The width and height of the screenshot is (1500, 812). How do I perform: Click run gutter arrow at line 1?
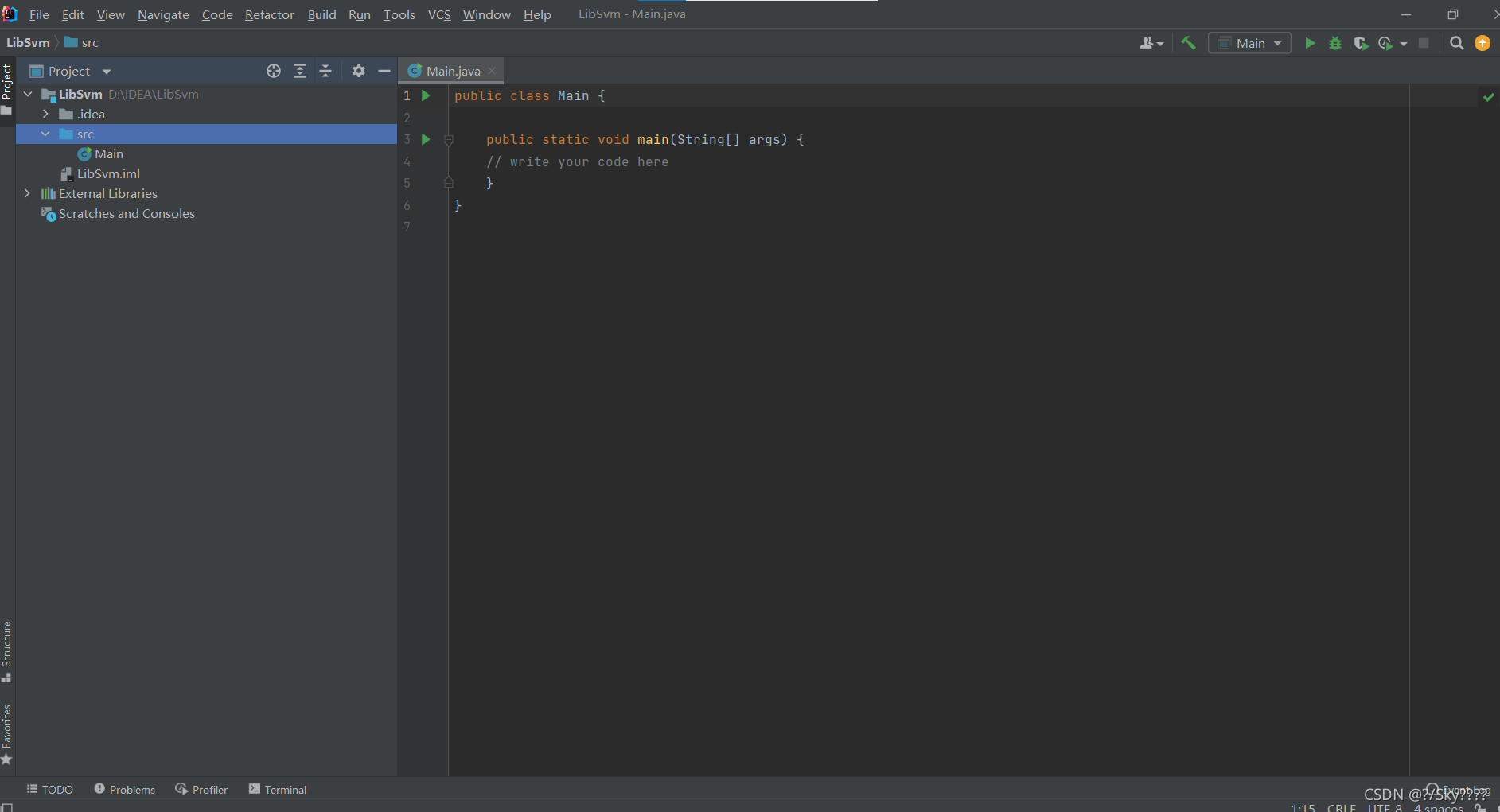(426, 95)
